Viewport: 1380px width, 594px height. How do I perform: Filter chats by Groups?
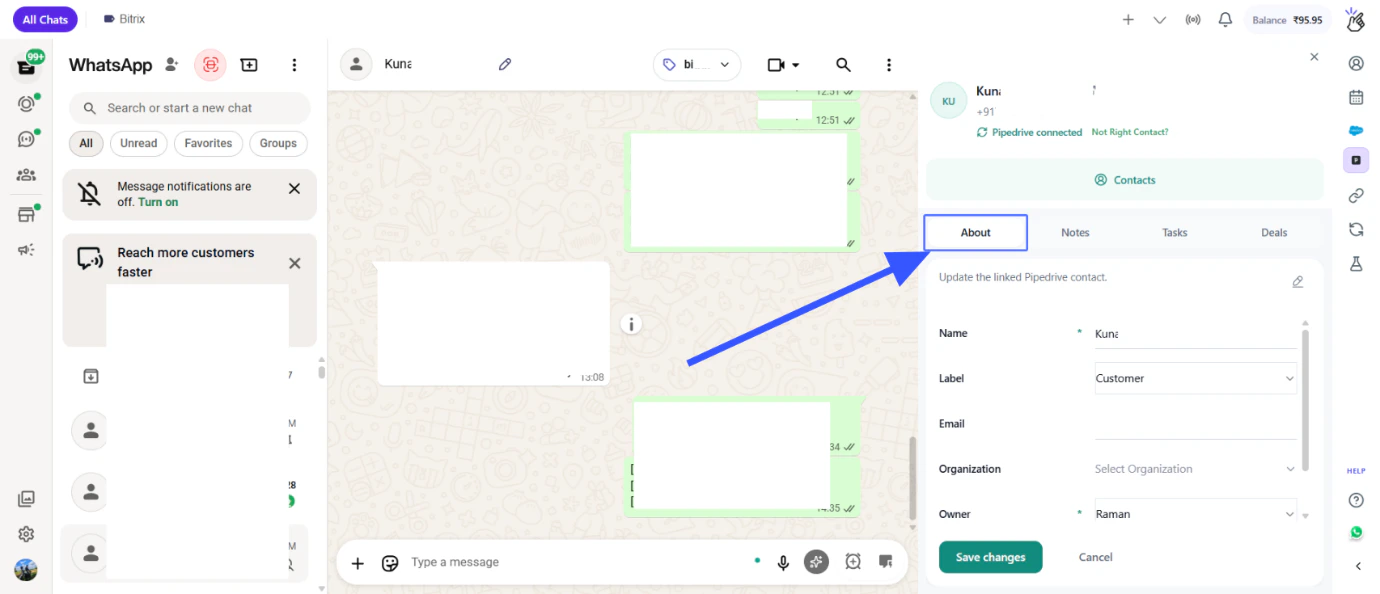[278, 143]
